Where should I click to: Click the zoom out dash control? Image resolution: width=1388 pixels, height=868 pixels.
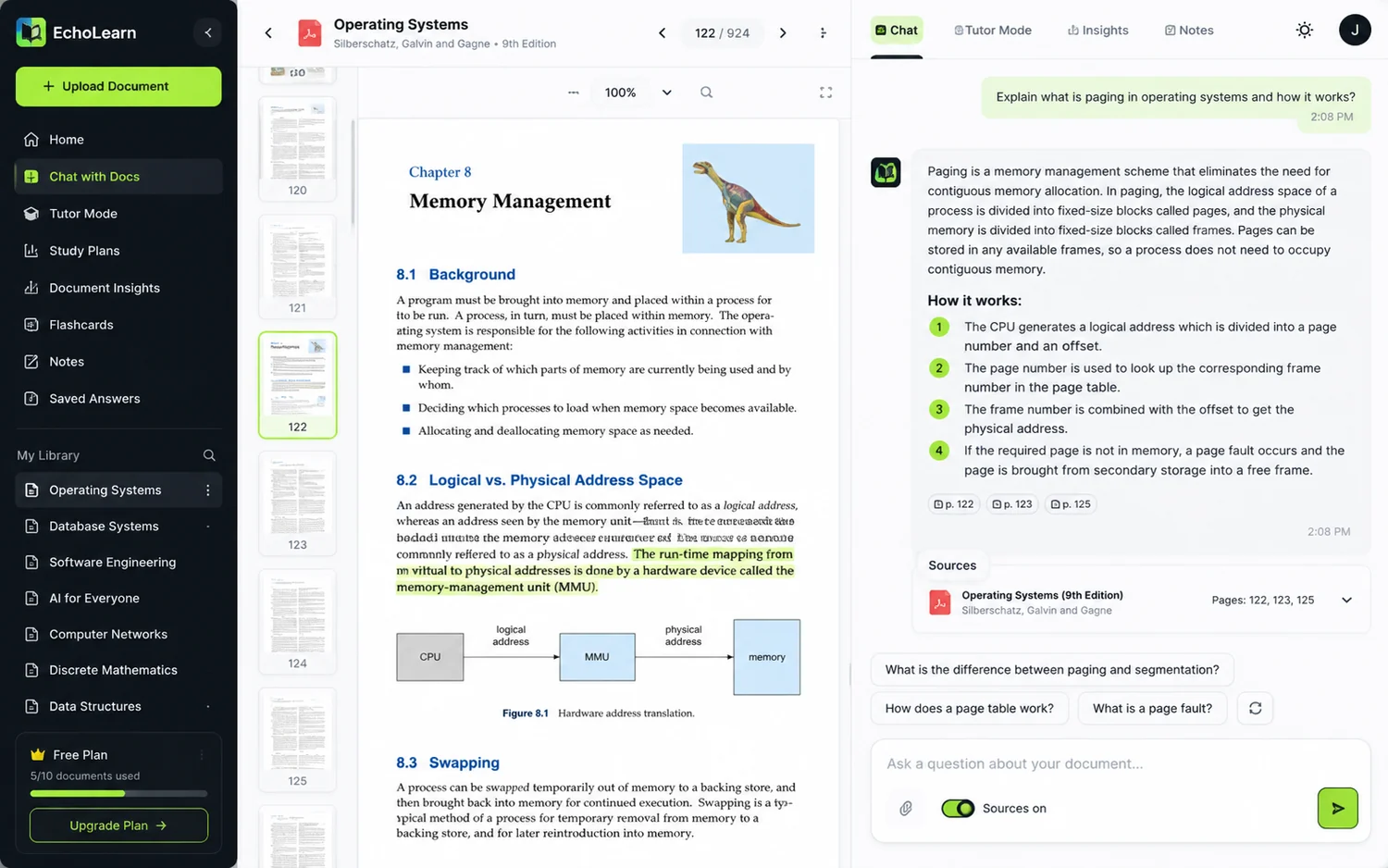point(573,93)
